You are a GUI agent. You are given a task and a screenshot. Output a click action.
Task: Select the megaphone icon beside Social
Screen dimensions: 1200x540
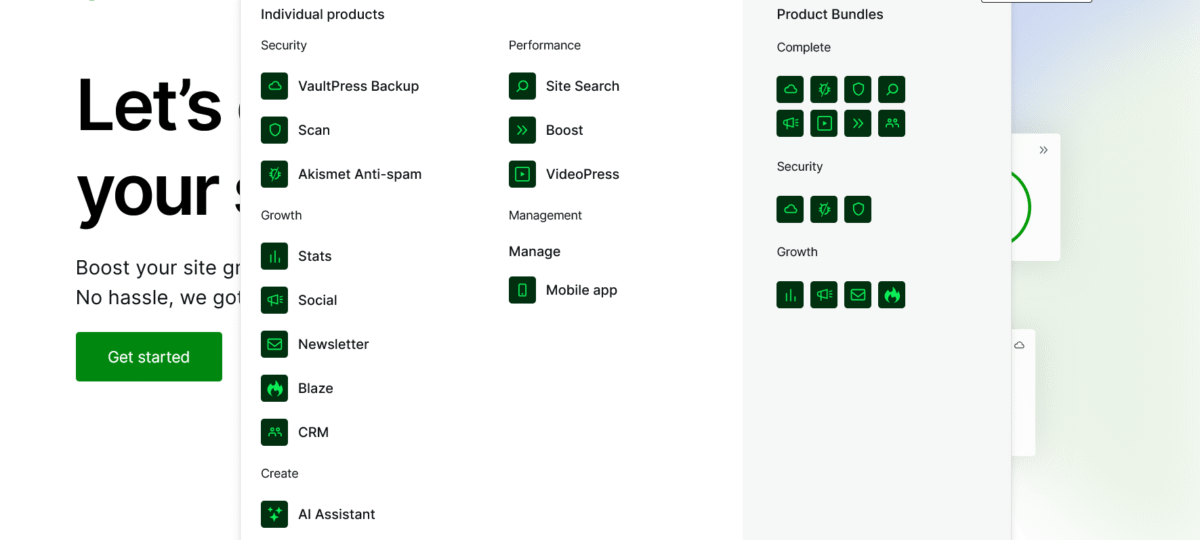[x=274, y=300]
